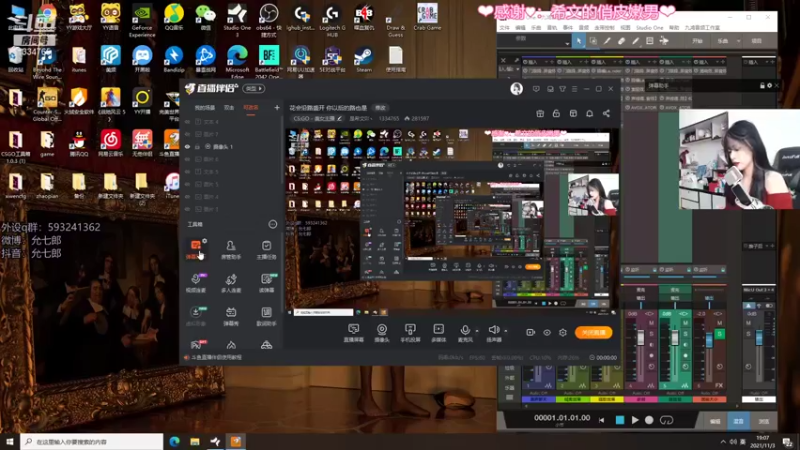Open the Crab Game desktop shortcut
800x450 pixels.
pos(427,17)
